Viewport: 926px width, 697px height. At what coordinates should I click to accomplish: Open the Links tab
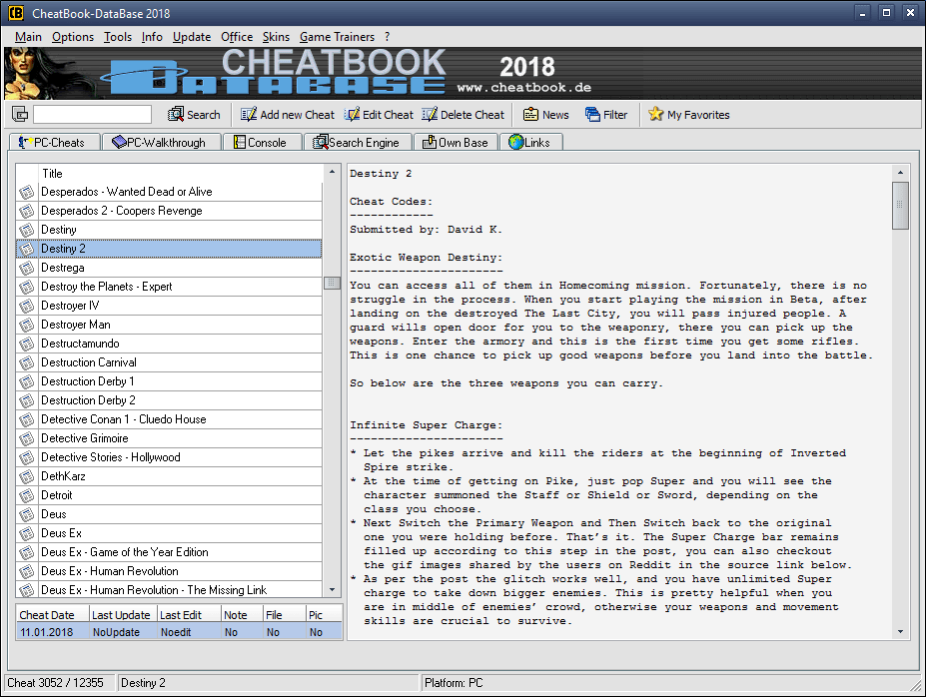pos(530,142)
